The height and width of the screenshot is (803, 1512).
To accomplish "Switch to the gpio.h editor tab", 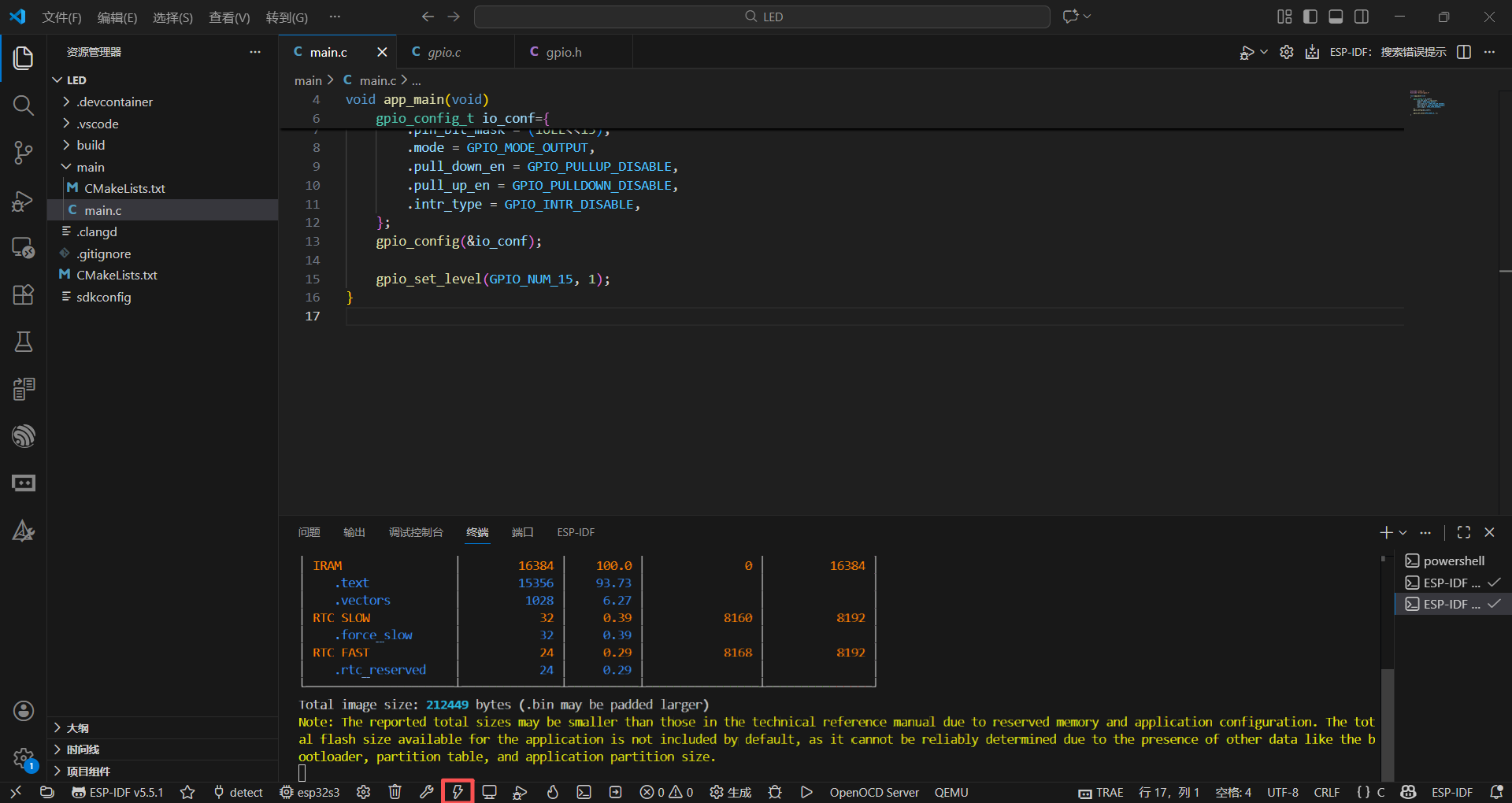I will pyautogui.click(x=573, y=52).
